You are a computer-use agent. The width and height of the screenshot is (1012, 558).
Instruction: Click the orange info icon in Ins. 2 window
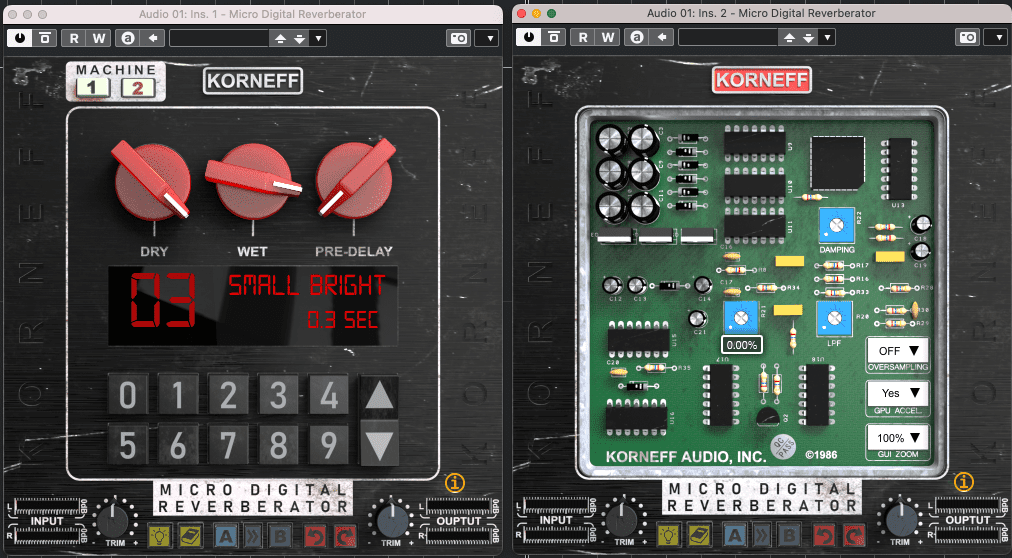964,481
